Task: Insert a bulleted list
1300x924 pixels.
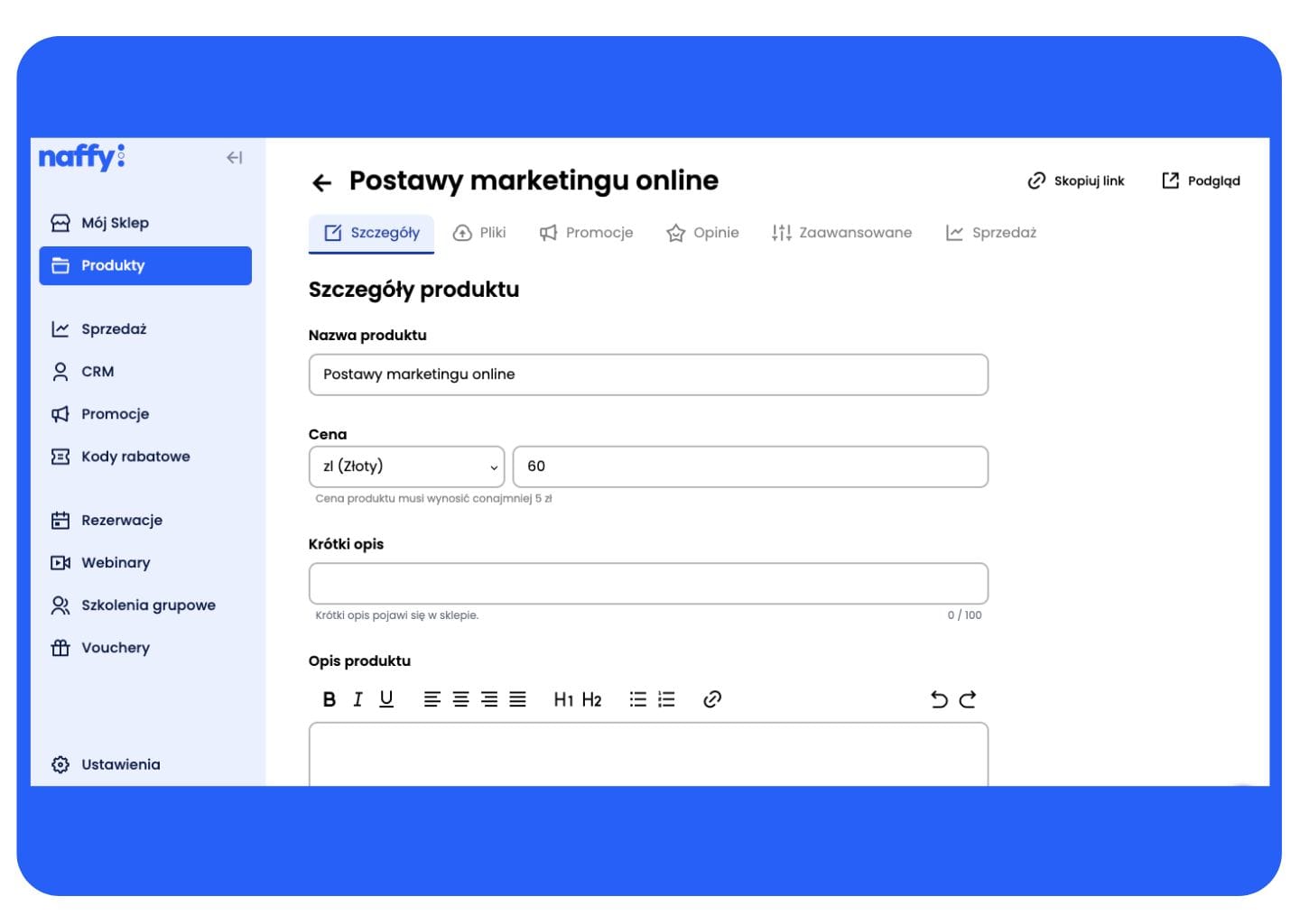Action: pos(638,699)
